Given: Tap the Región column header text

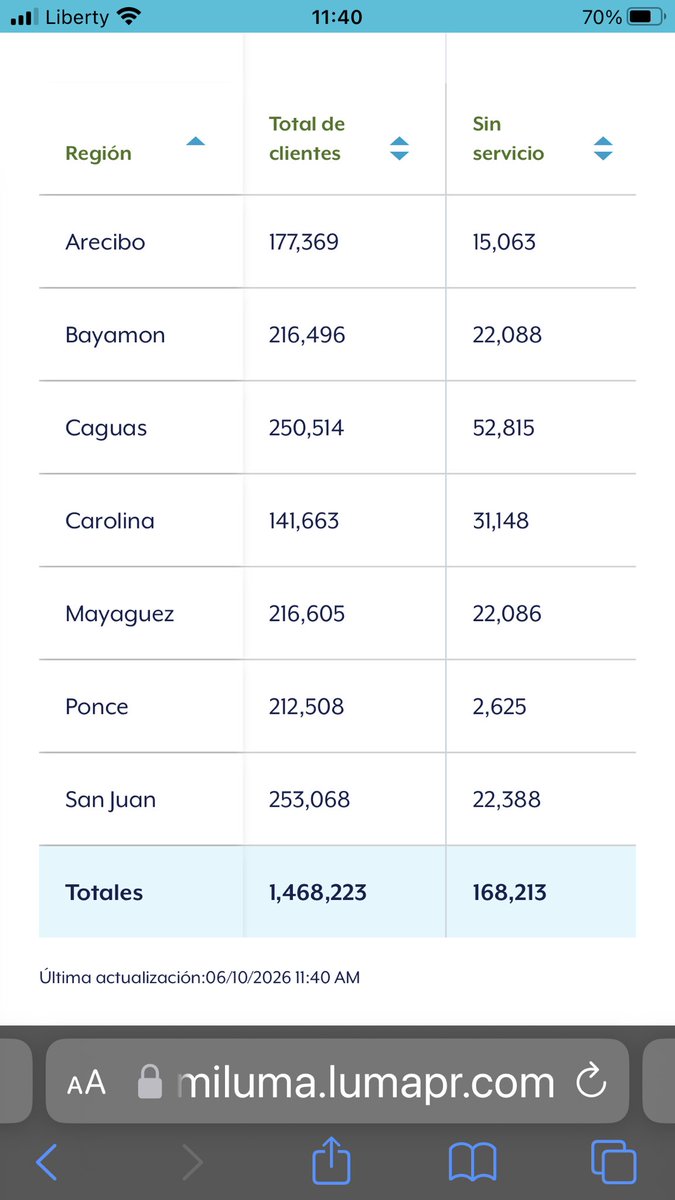Looking at the screenshot, I should point(98,154).
